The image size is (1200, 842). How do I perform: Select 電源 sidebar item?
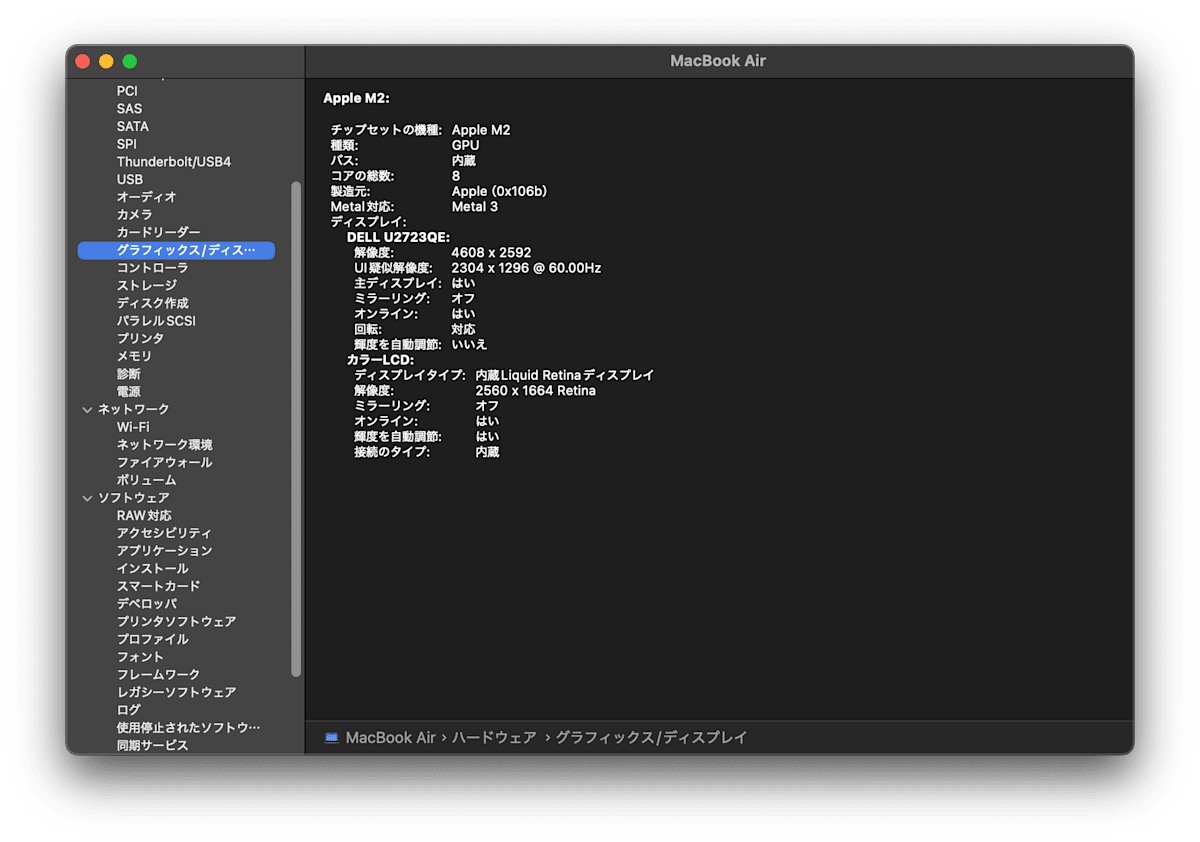(128, 392)
